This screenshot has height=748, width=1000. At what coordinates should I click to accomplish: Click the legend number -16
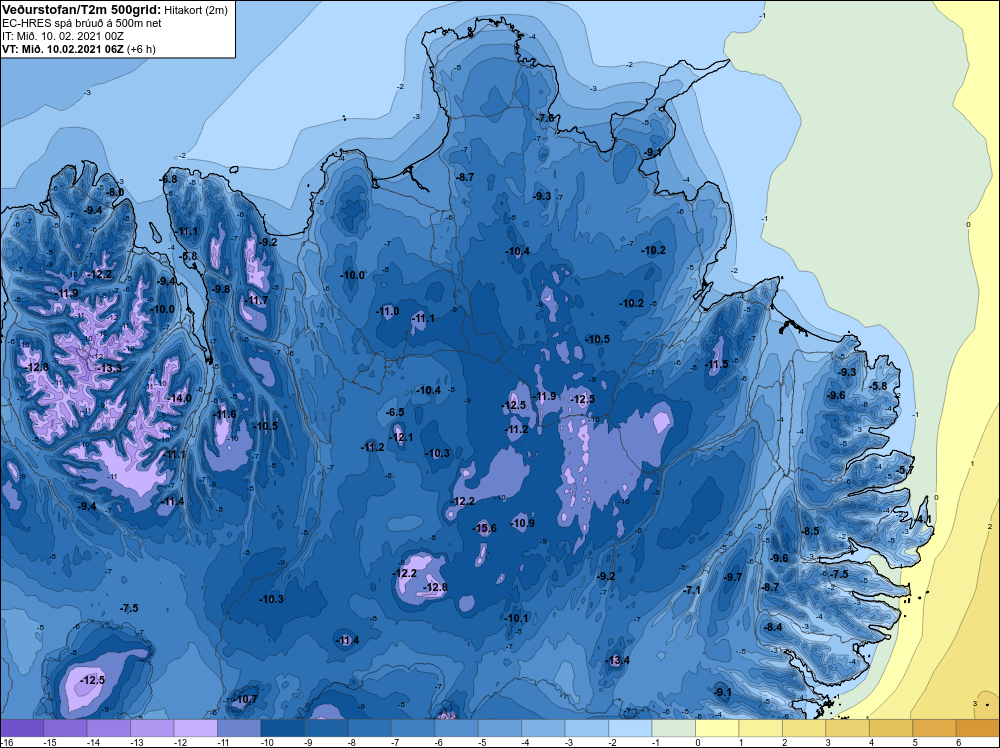click(x=6, y=742)
